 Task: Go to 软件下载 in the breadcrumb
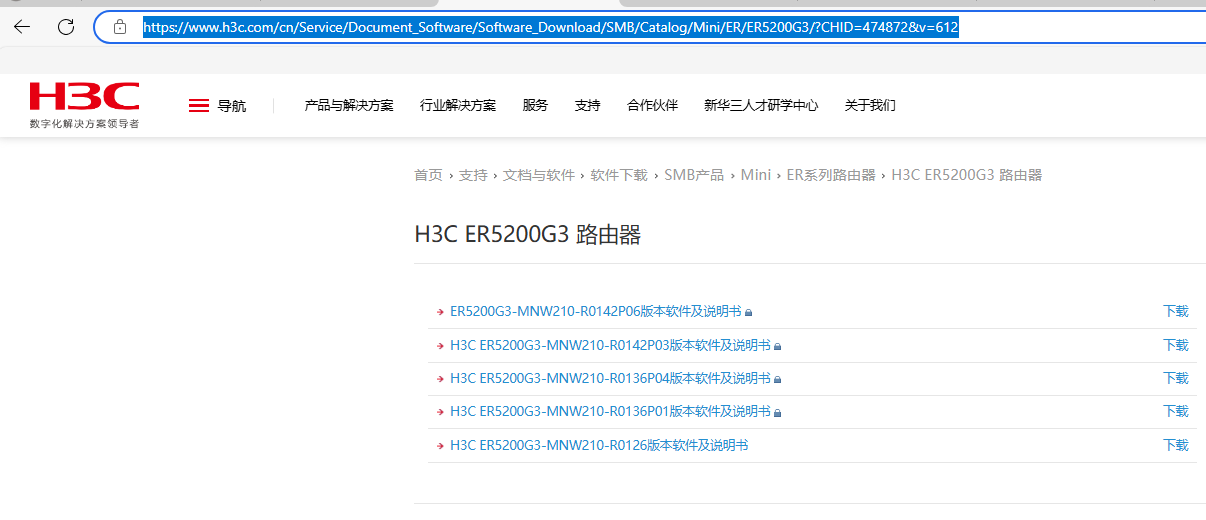[x=619, y=175]
